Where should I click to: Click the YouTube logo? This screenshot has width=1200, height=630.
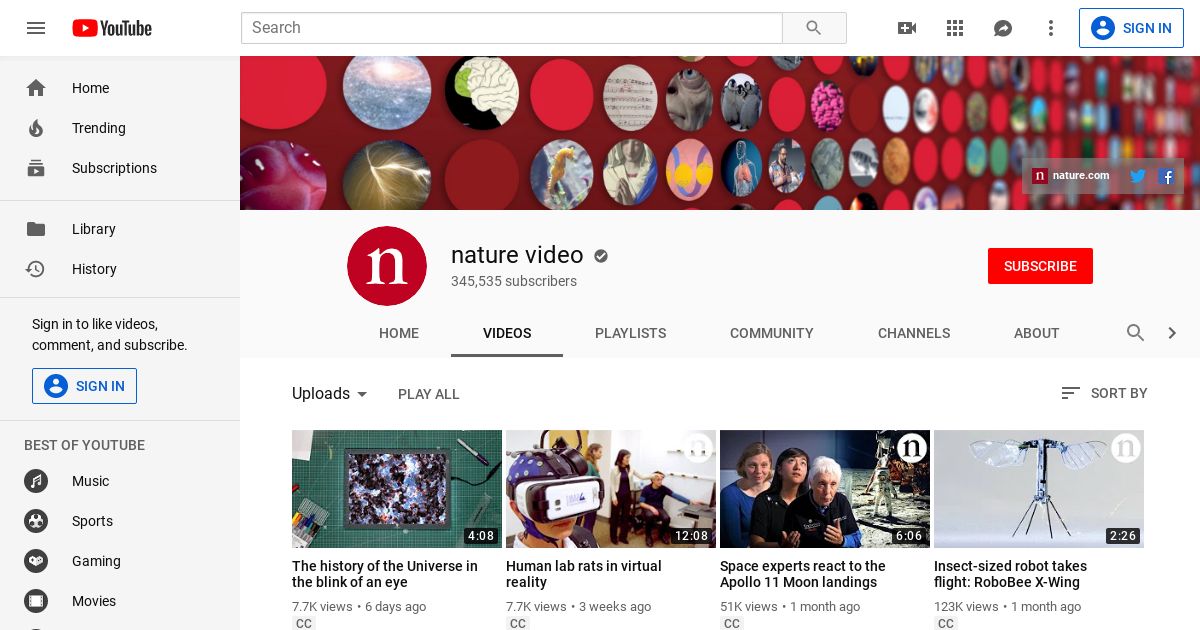(112, 28)
